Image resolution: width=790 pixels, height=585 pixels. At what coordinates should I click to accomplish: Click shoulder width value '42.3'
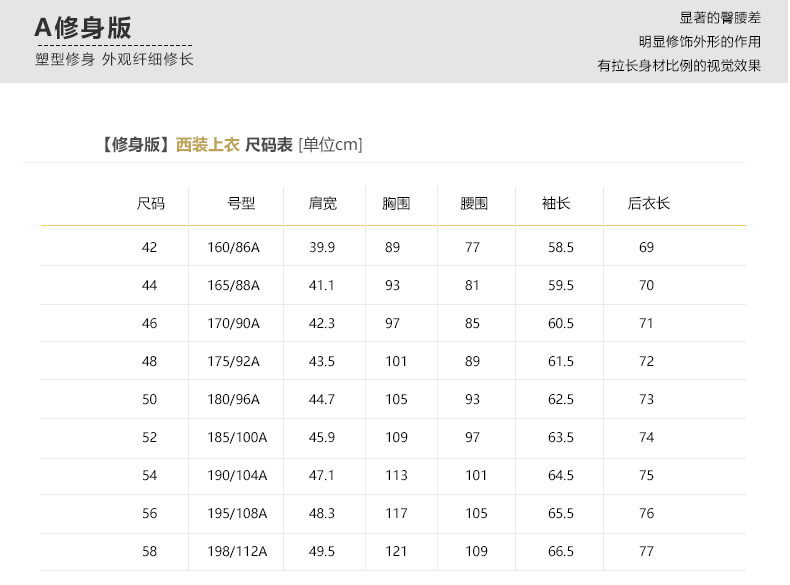(322, 323)
